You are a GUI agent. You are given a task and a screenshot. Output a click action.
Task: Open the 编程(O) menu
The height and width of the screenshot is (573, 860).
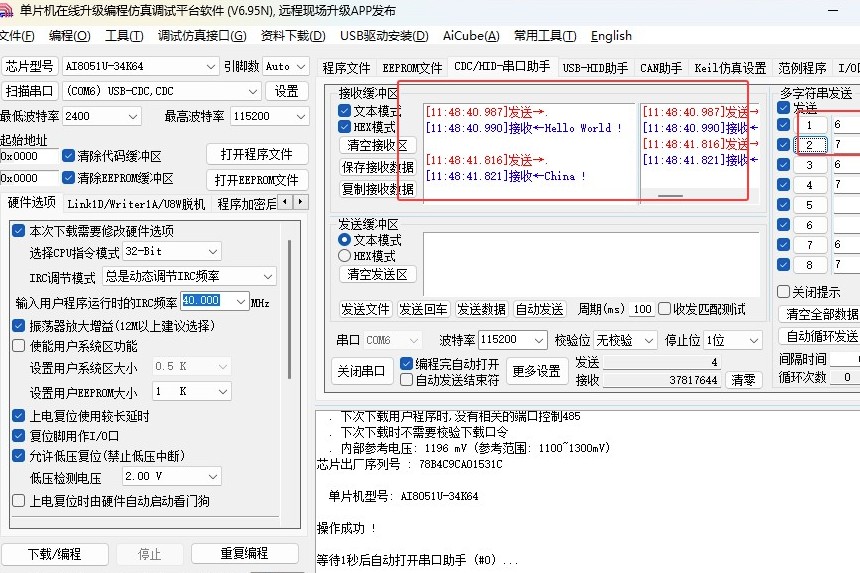70,36
